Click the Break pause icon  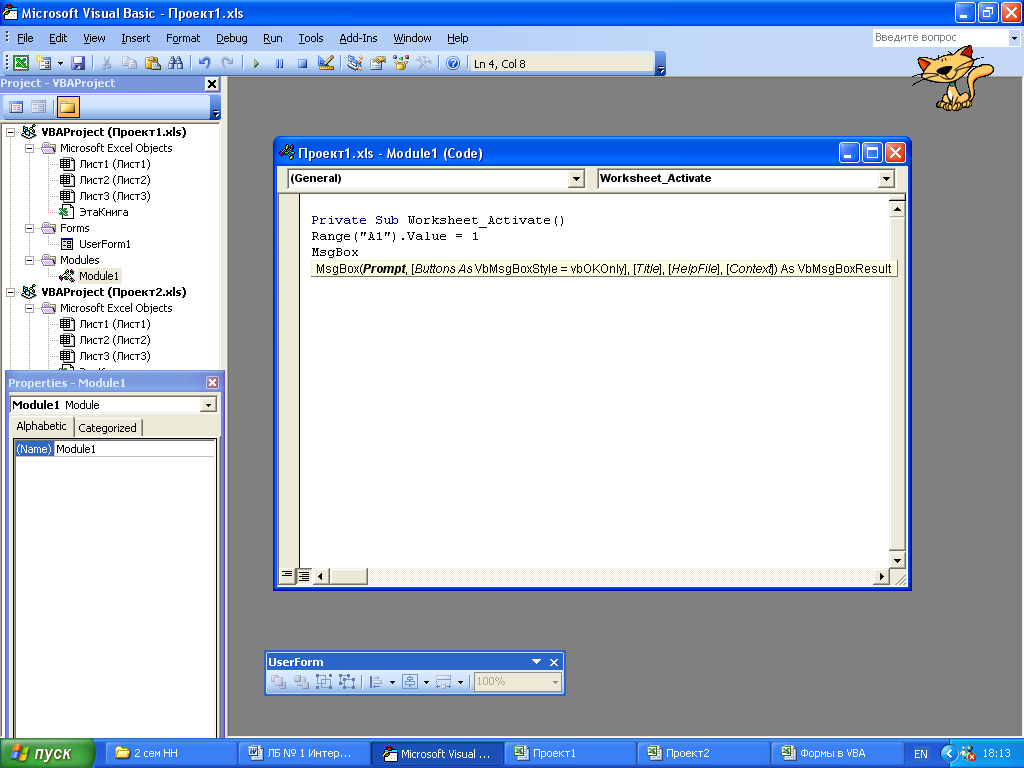[x=280, y=63]
